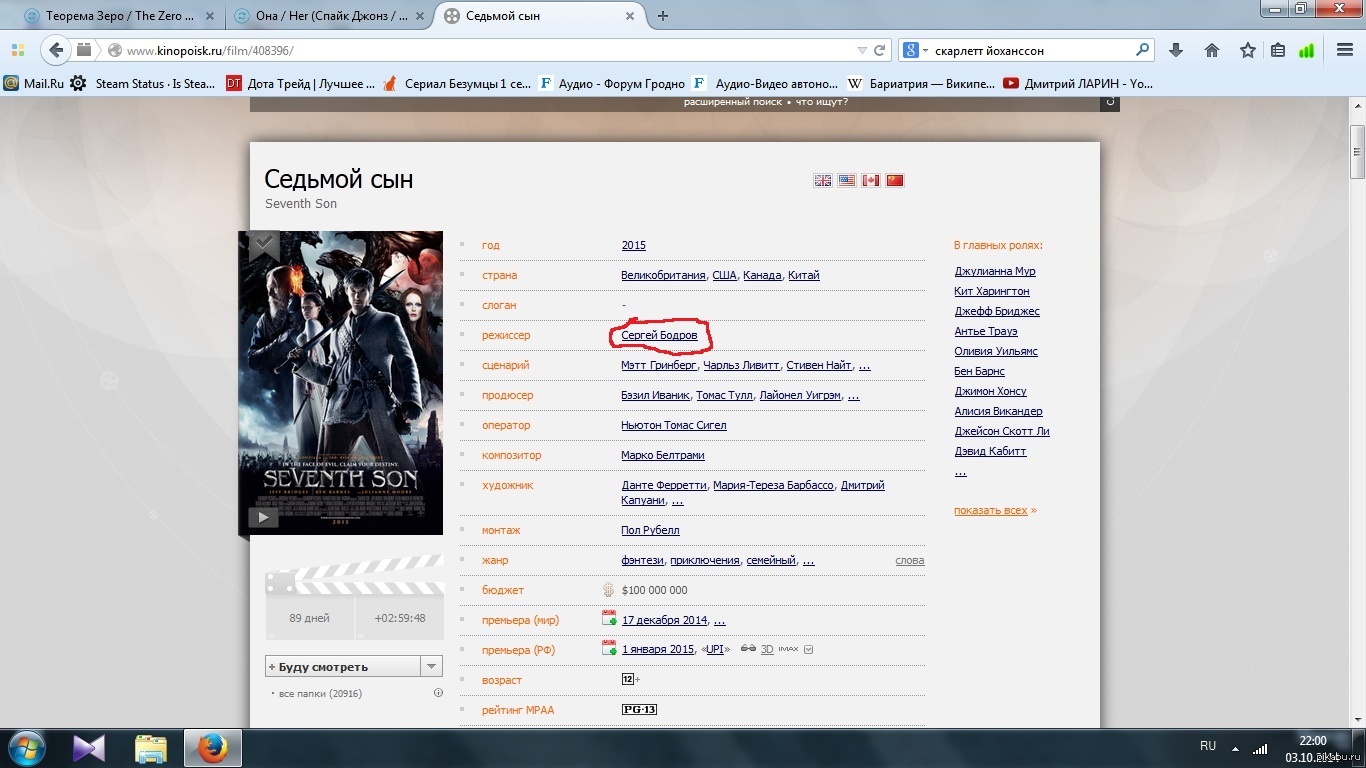
Task: Bookmark this page with the star icon
Action: (x=1248, y=50)
